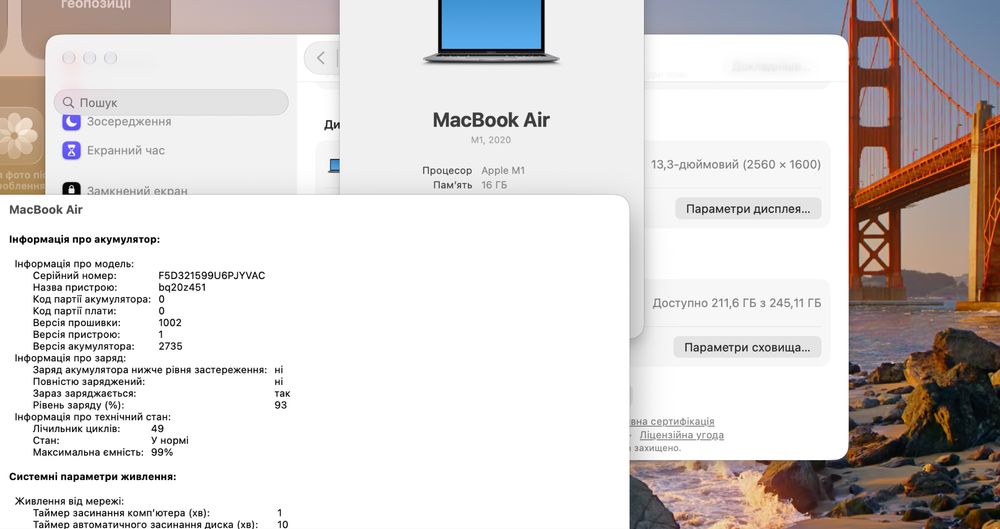Click the moon icon beside Зосередження
Image resolution: width=1000 pixels, height=529 pixels.
pos(71,121)
